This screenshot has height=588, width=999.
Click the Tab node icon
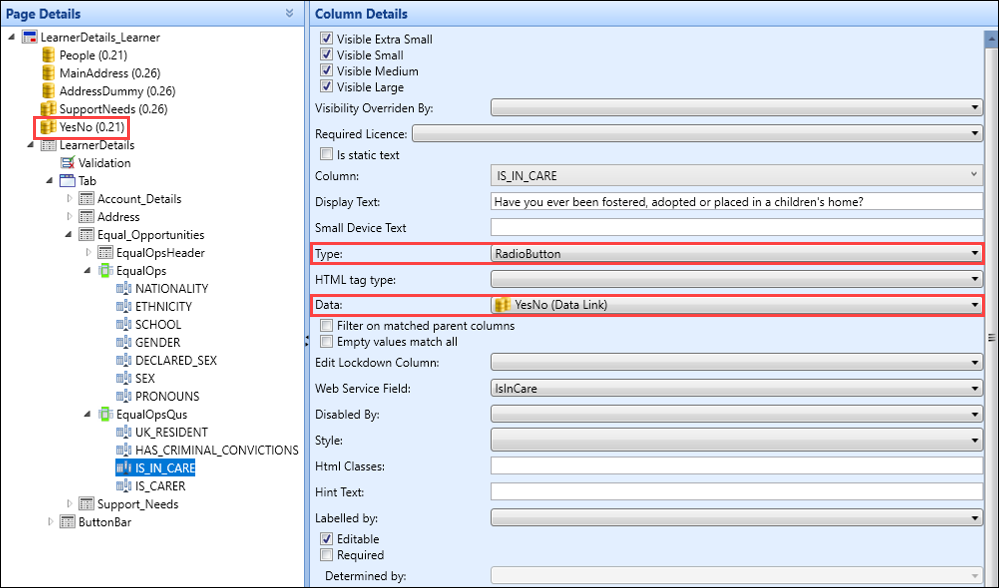tap(68, 180)
